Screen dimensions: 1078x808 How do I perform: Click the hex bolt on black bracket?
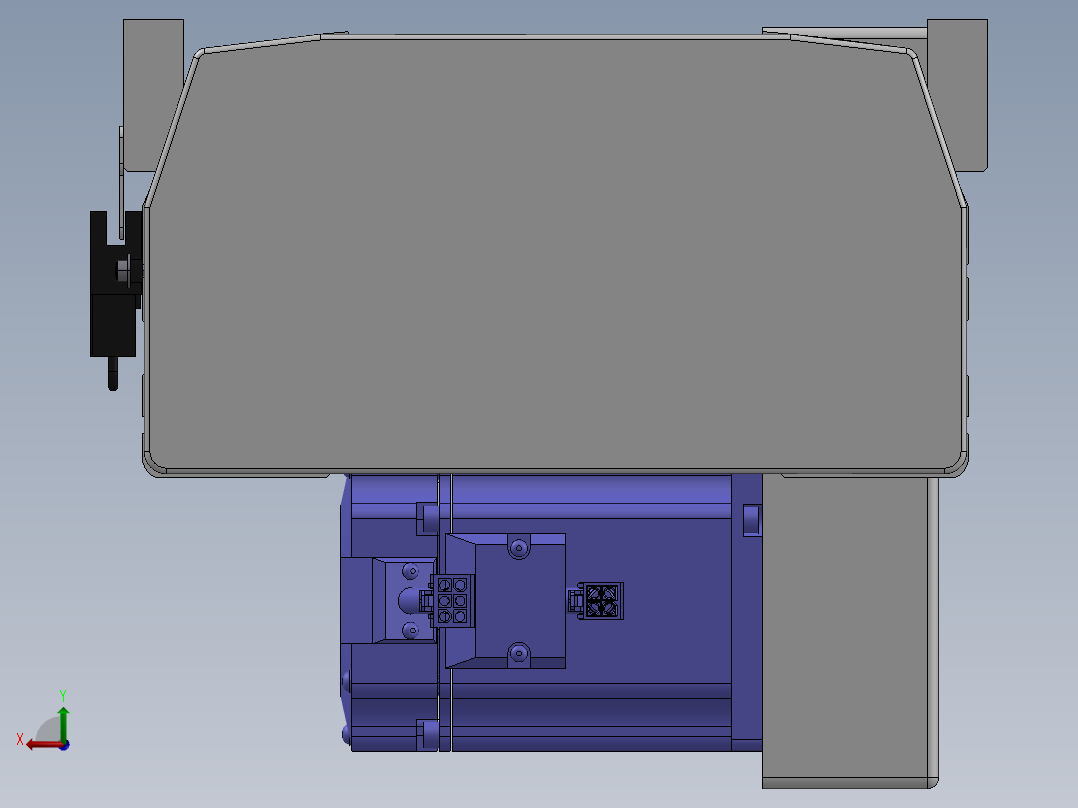tap(124, 270)
